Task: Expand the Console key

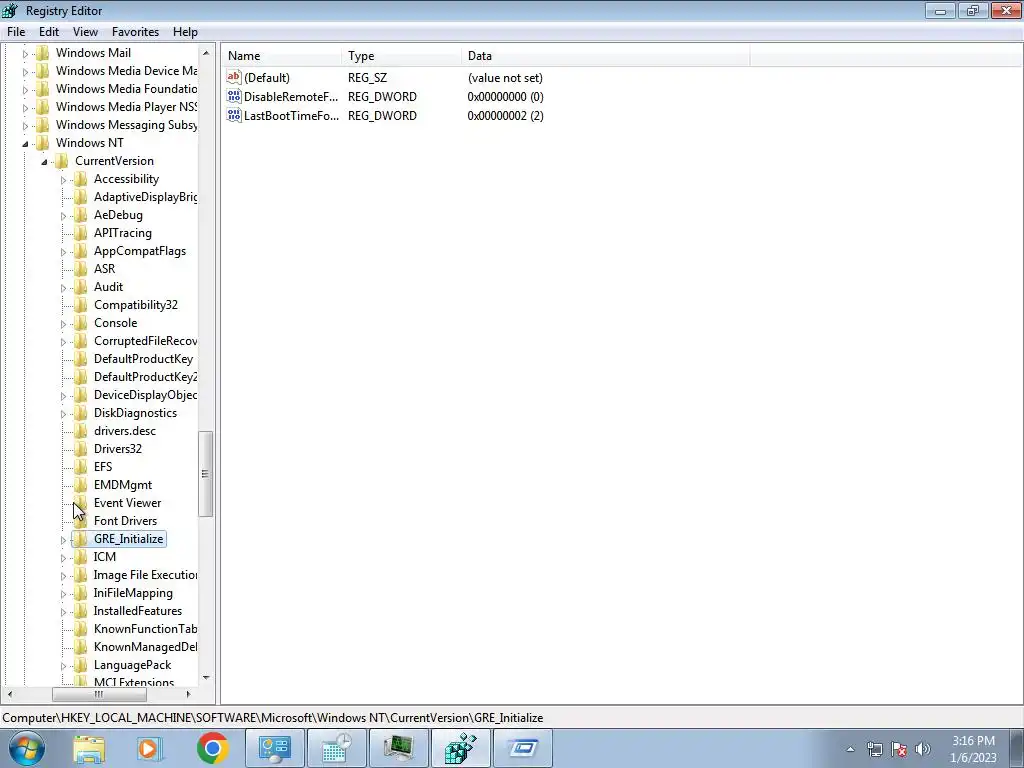Action: [63, 323]
